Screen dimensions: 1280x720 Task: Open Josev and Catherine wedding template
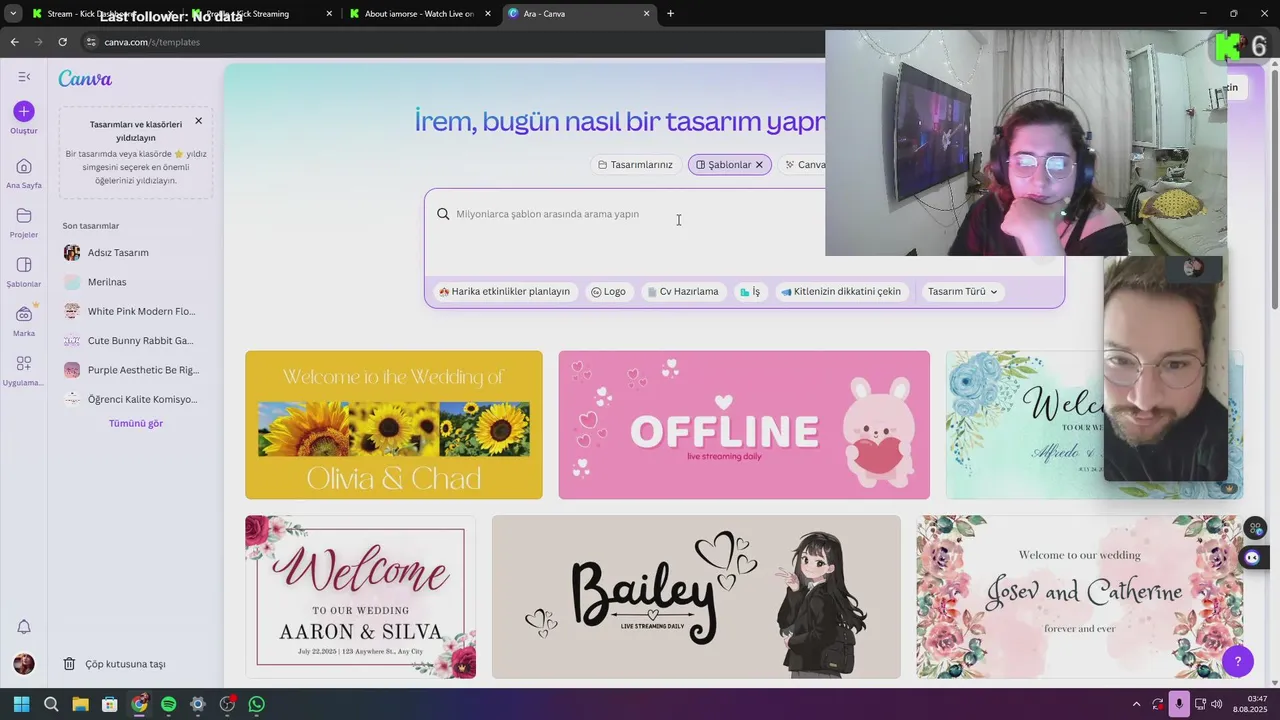[1080, 597]
